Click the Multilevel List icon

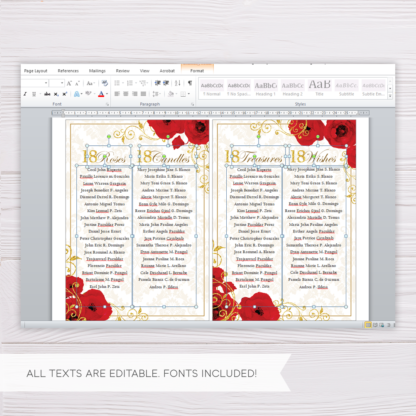pos(143,83)
